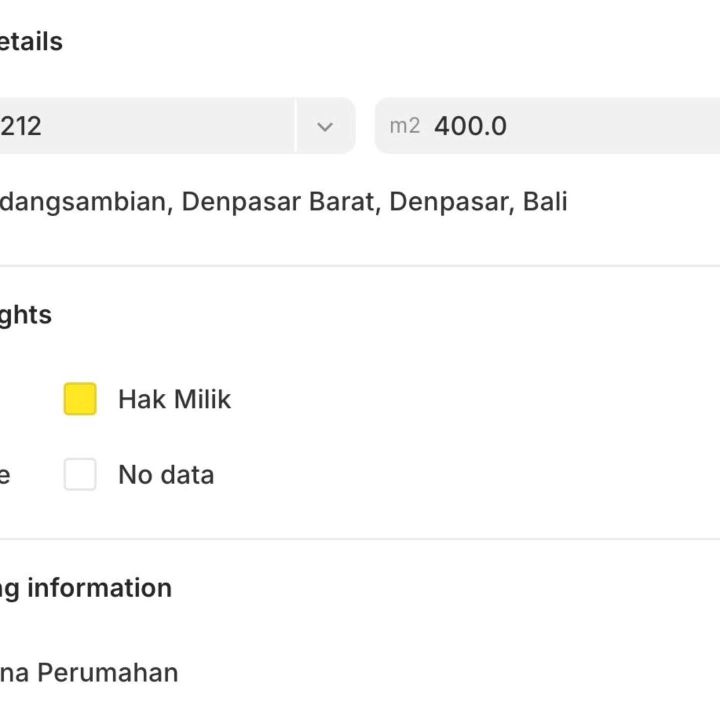The image size is (720, 720).
Task: Click the yellow Hak Milik color swatch
Action: click(80, 399)
